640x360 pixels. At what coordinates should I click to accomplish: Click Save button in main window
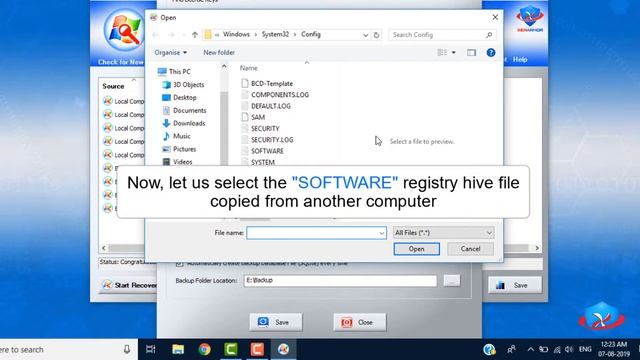[x=515, y=285]
